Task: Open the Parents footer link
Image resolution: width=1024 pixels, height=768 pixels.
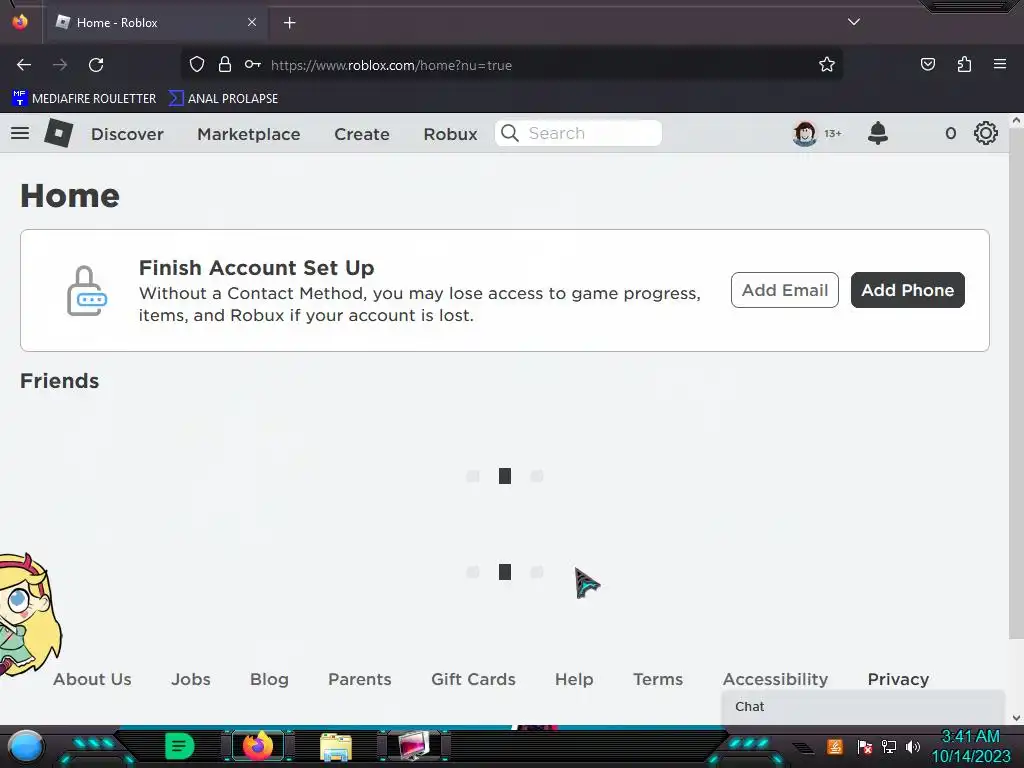Action: [x=360, y=679]
